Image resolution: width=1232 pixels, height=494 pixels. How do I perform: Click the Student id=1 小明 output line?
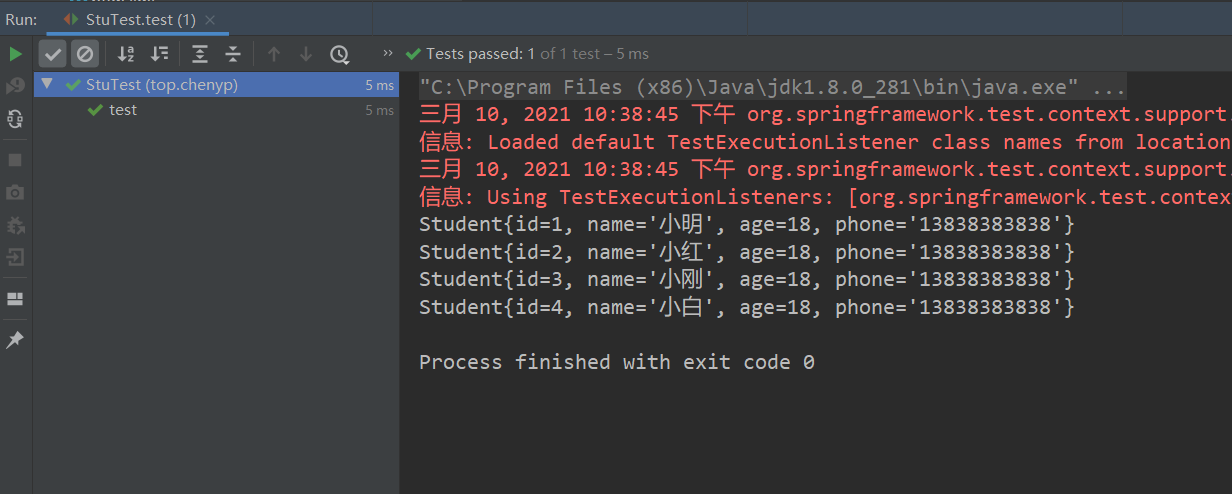(x=747, y=224)
